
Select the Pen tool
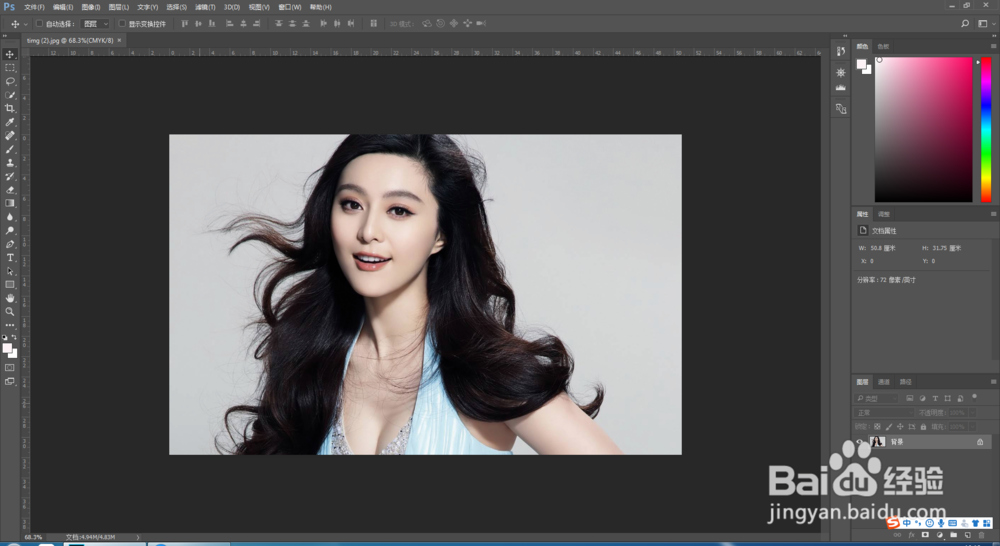[x=10, y=244]
